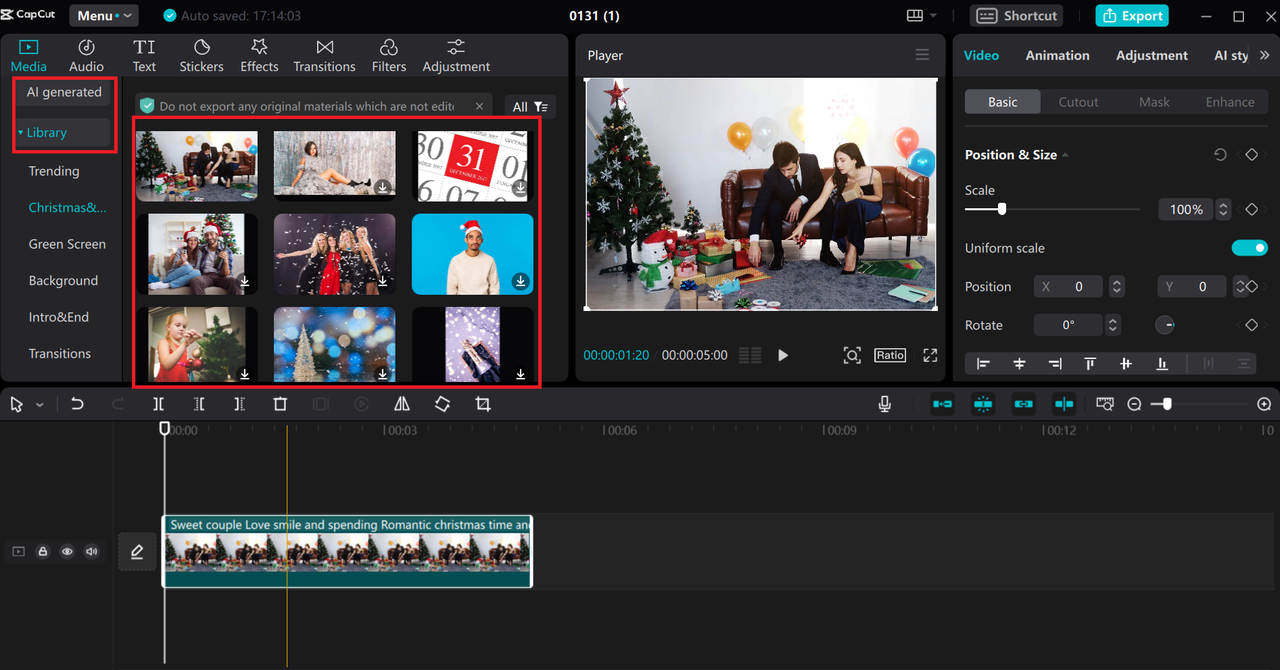
Task: Click the timeline zoom slider handle
Action: [1167, 404]
